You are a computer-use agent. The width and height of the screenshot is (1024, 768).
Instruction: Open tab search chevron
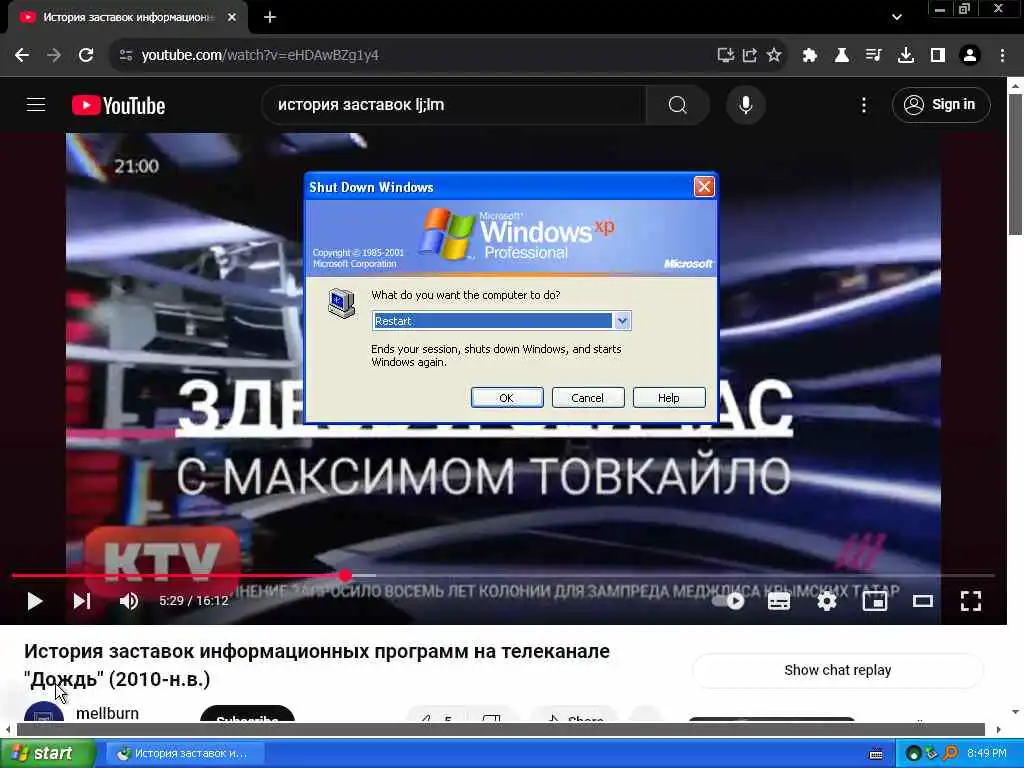(897, 17)
